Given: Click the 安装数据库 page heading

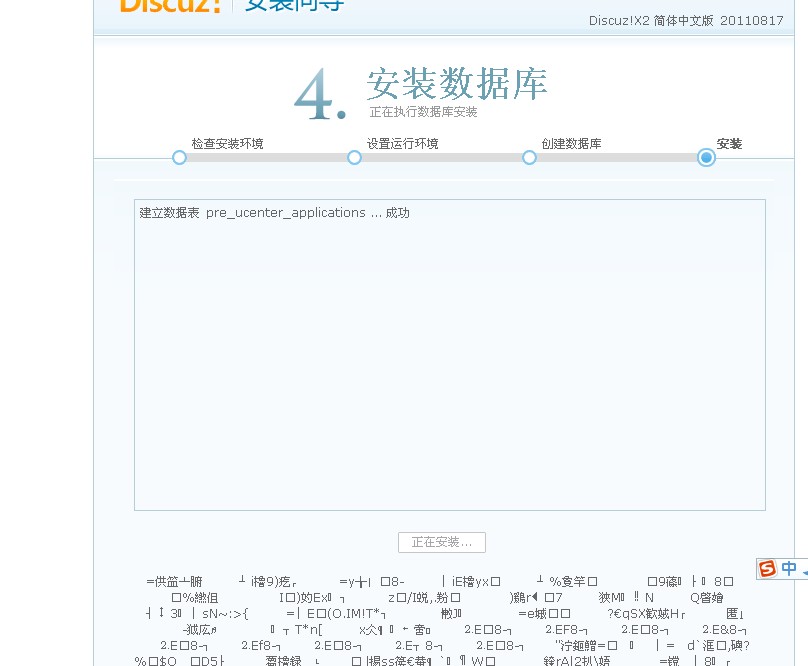Looking at the screenshot, I should click(457, 84).
